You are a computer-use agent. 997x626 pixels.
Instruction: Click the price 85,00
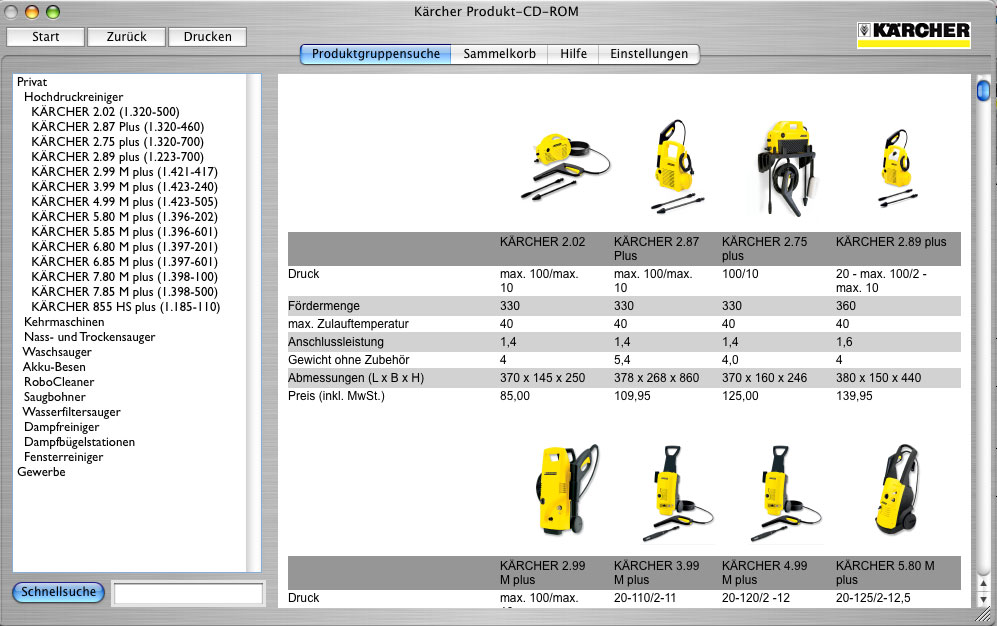(514, 396)
